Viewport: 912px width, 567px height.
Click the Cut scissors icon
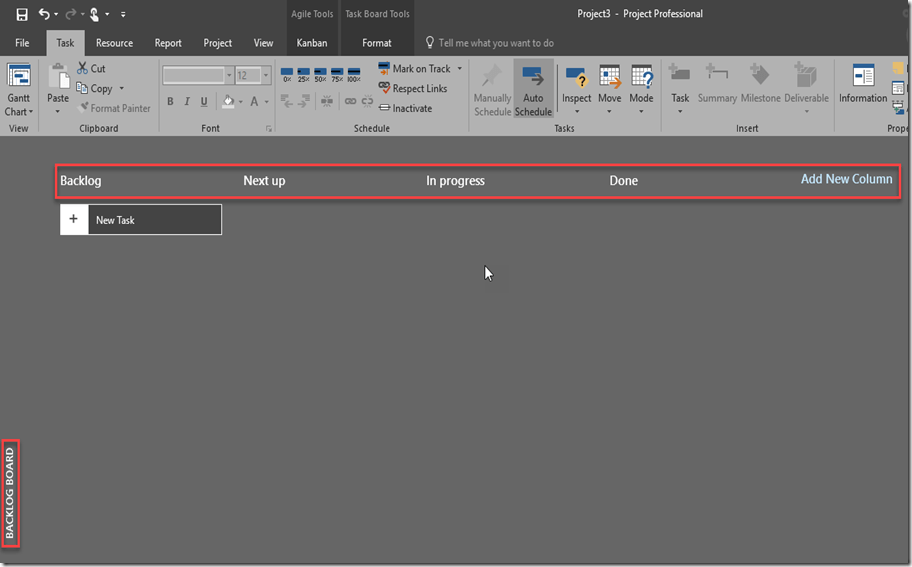pos(84,69)
